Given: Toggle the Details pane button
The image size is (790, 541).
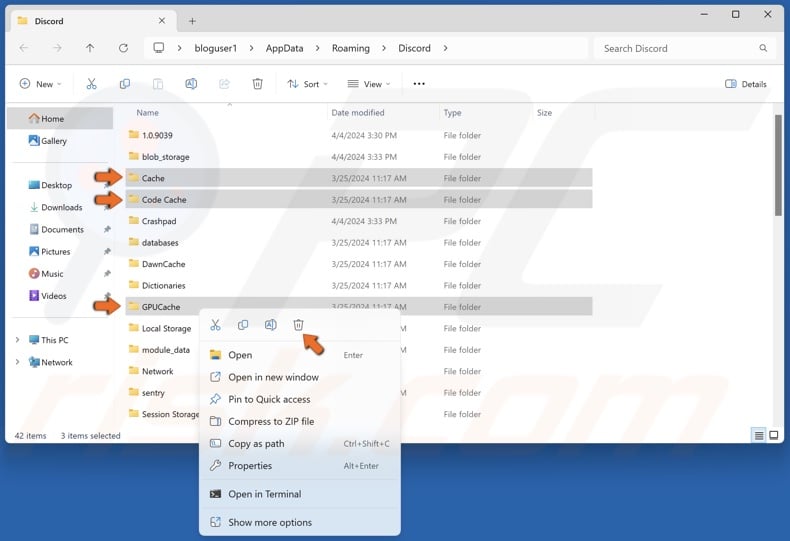Looking at the screenshot, I should [x=746, y=84].
